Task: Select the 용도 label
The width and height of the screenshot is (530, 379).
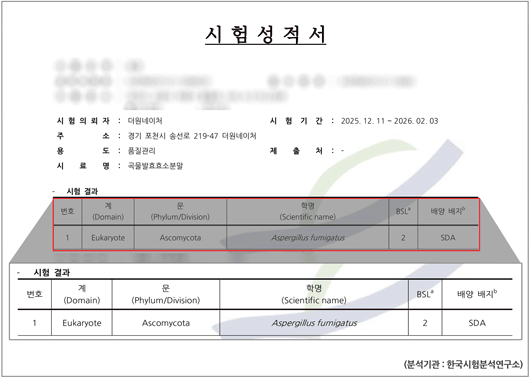Action: point(83,151)
